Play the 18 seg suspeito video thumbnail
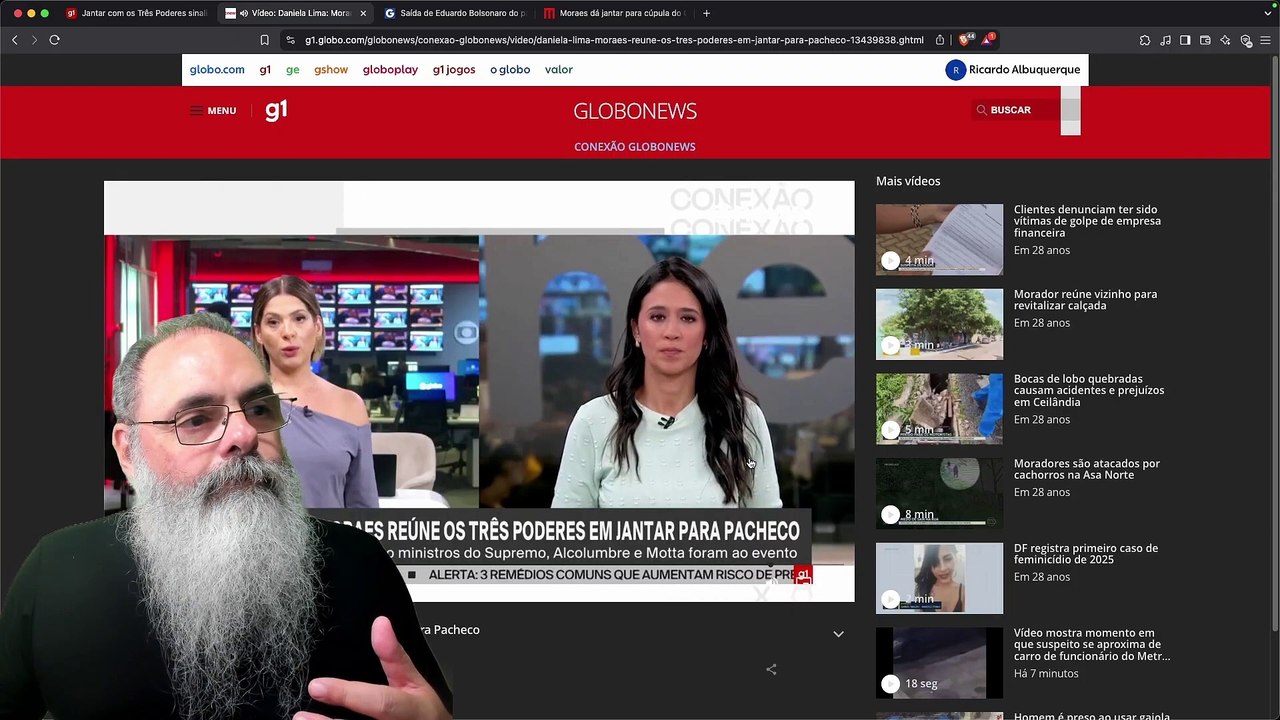This screenshot has height=720, width=1280. [939, 663]
